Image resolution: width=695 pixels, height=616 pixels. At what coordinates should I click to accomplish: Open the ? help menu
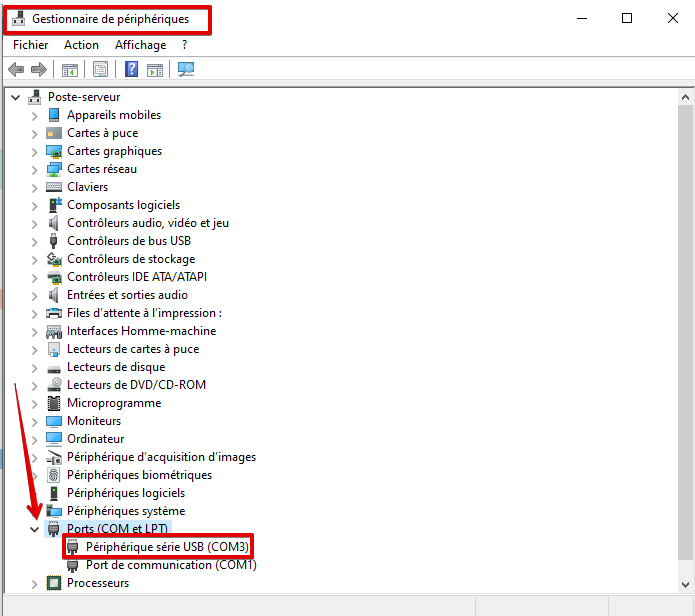(x=184, y=45)
